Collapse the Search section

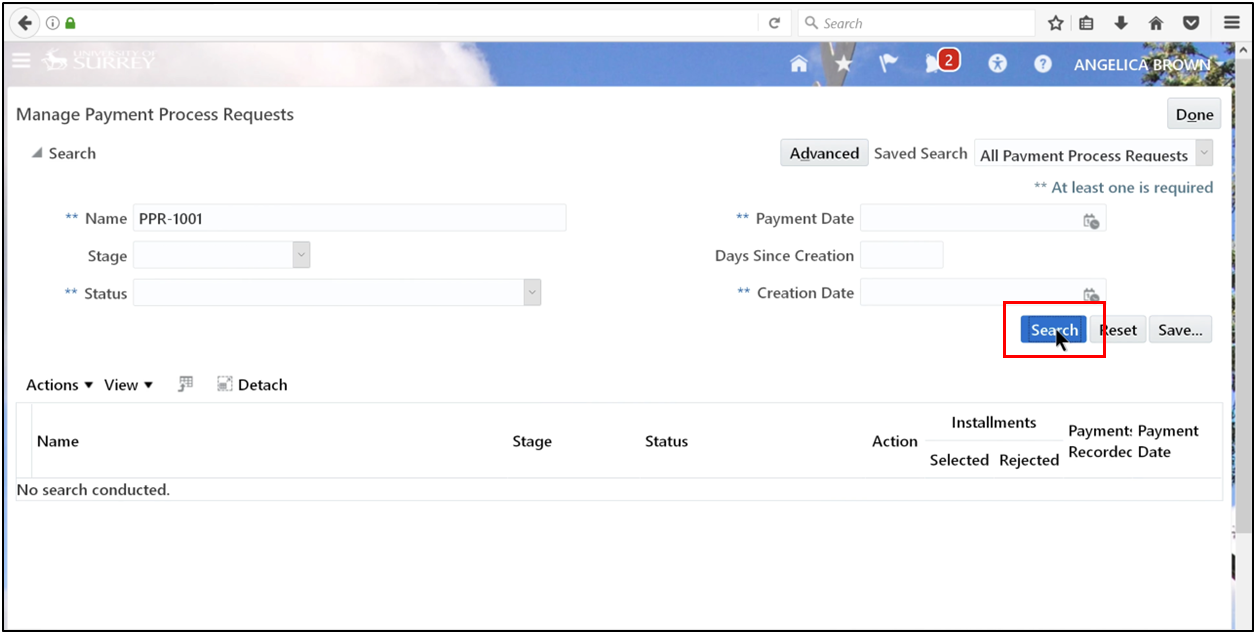(x=35, y=153)
